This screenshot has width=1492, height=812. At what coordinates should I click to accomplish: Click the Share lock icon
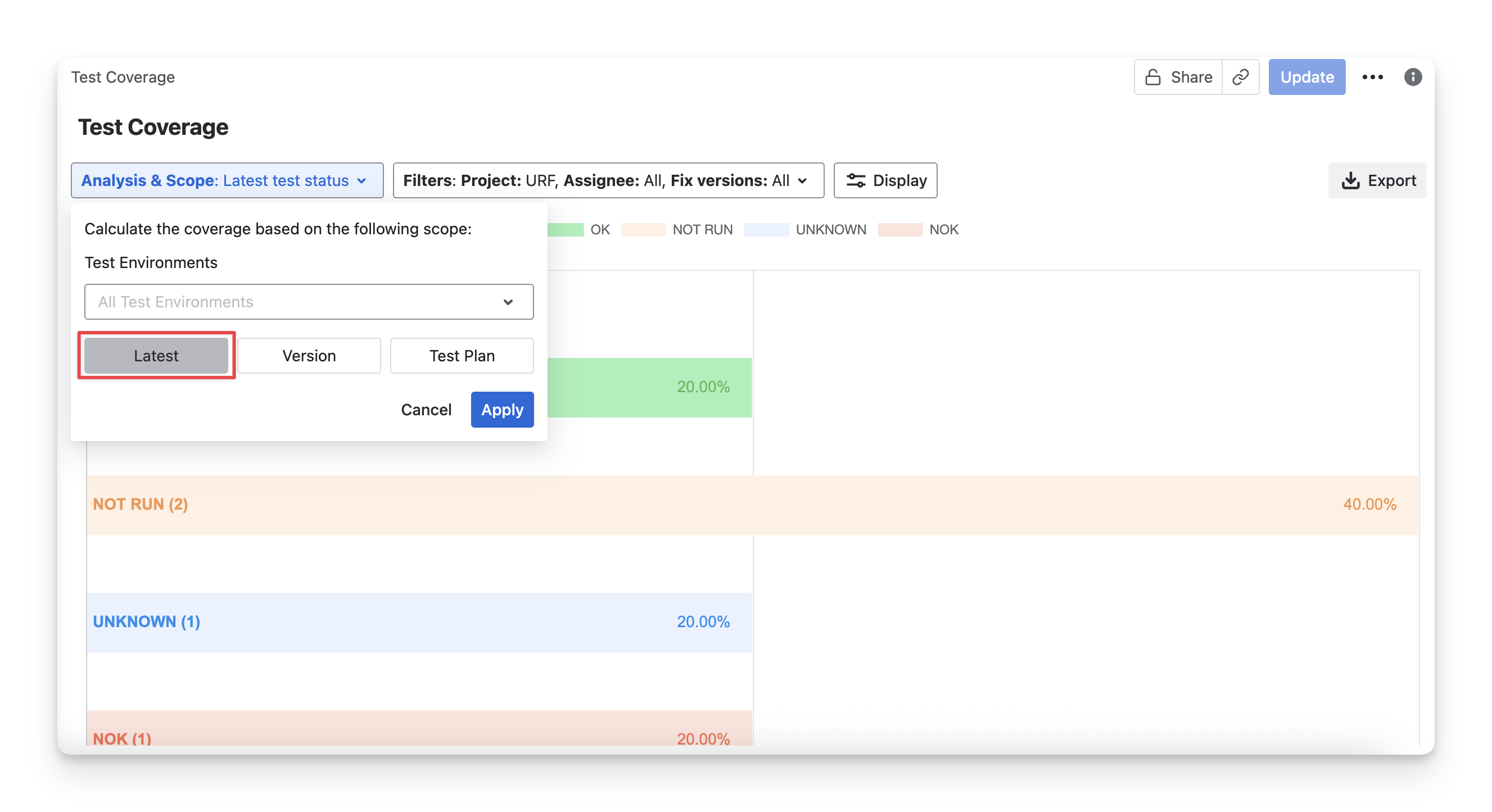[1152, 77]
